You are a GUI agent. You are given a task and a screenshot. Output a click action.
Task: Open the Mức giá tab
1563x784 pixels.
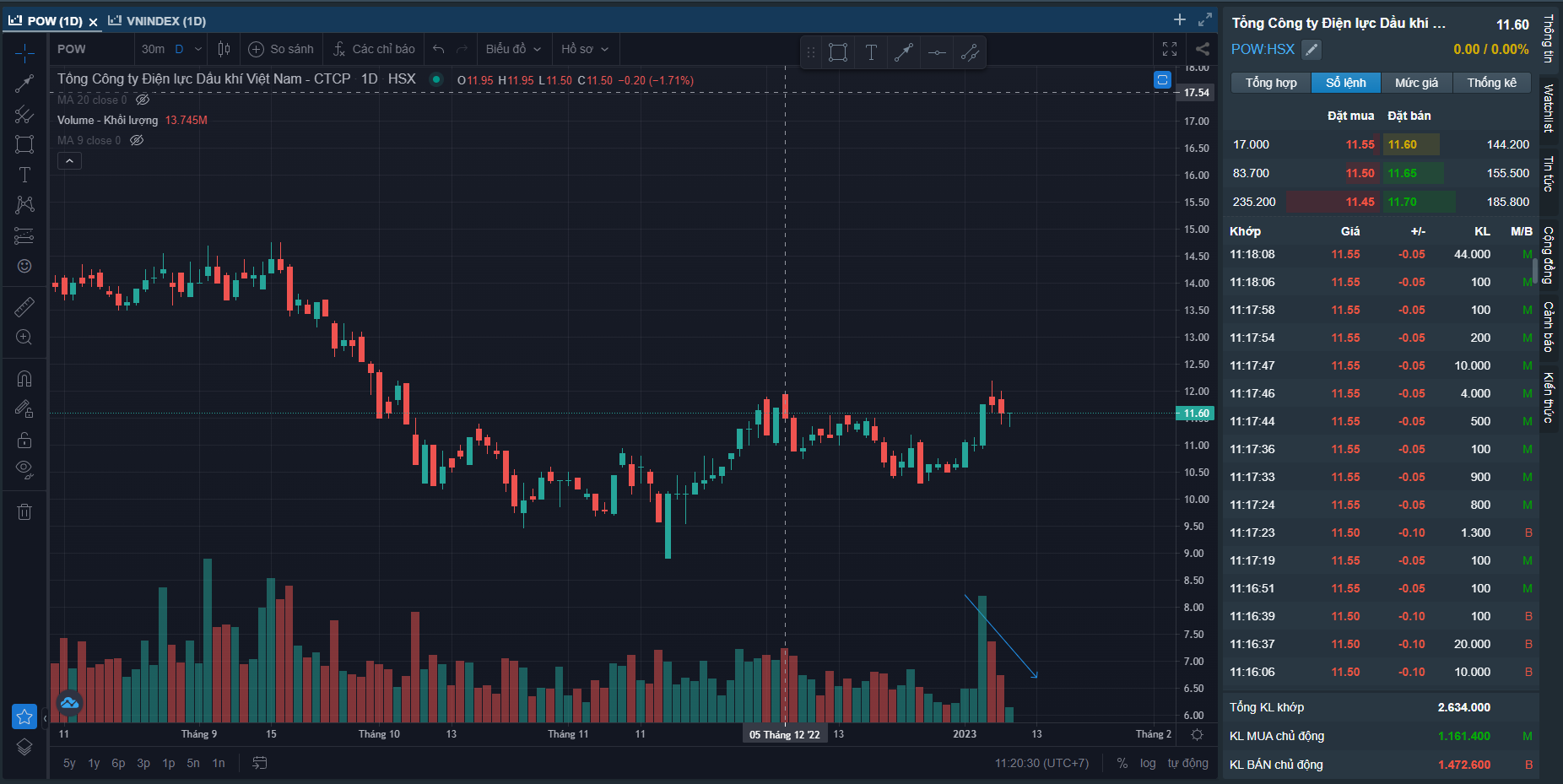pyautogui.click(x=1416, y=83)
